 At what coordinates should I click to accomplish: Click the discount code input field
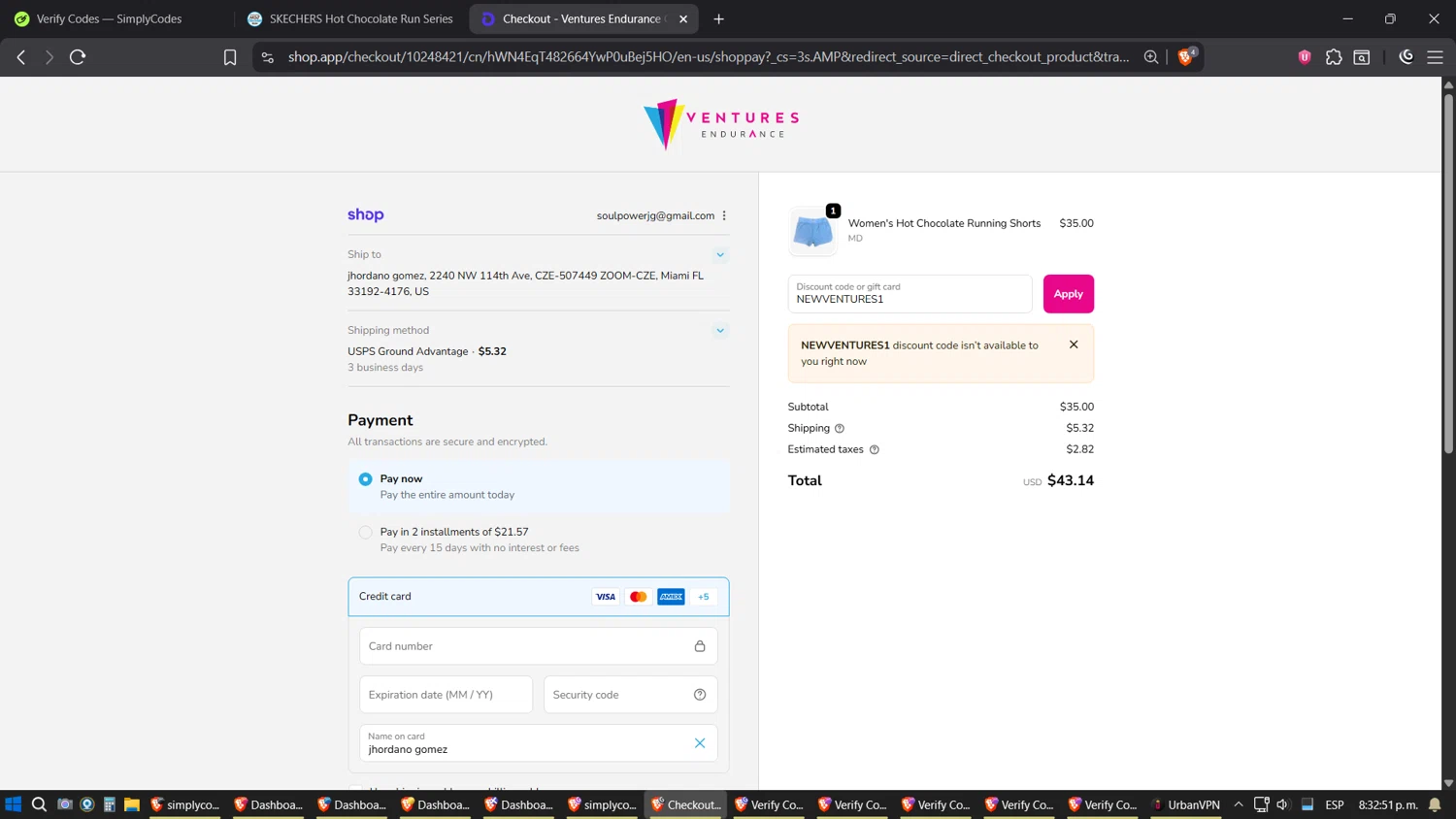[910, 294]
